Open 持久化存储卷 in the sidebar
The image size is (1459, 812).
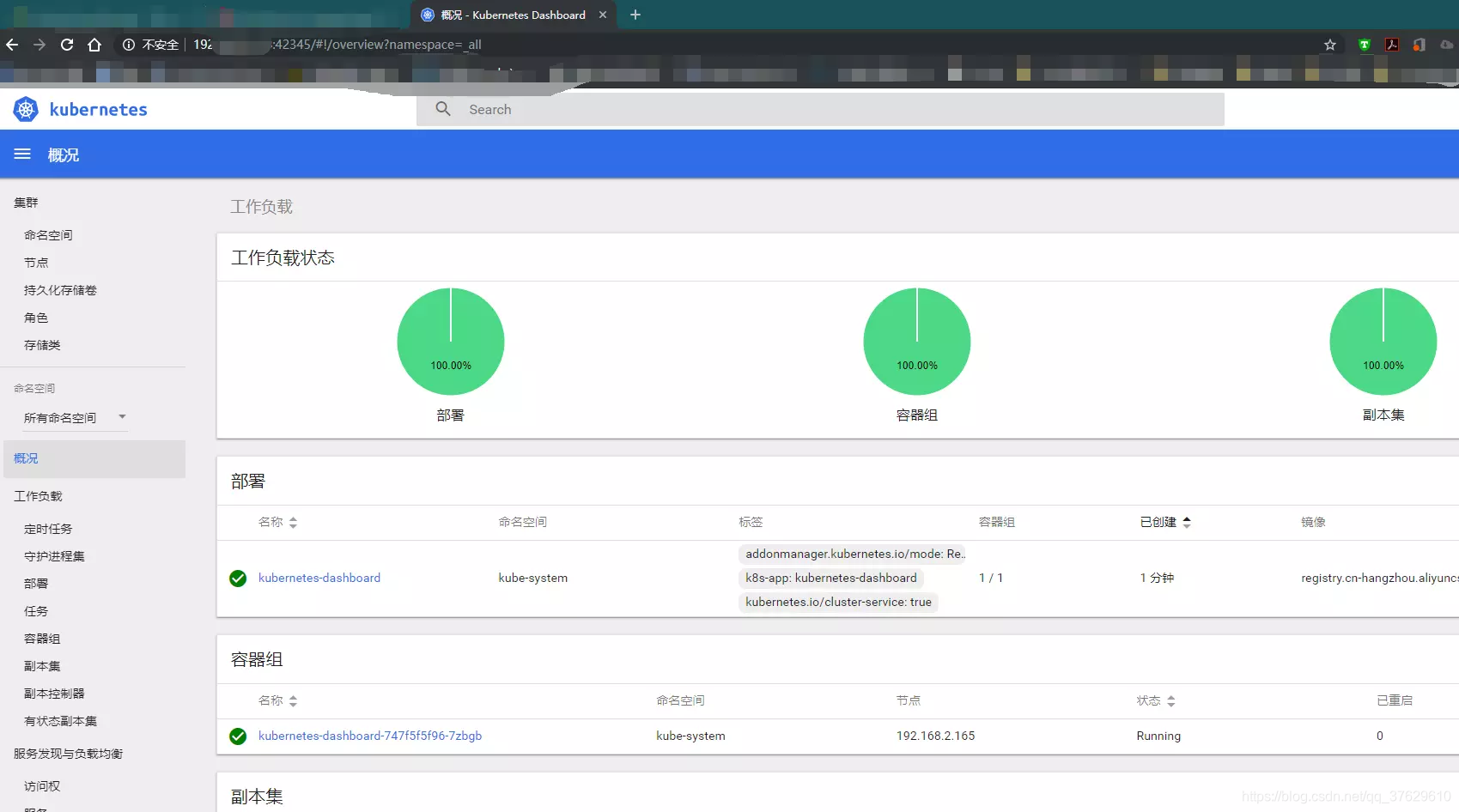coord(60,290)
